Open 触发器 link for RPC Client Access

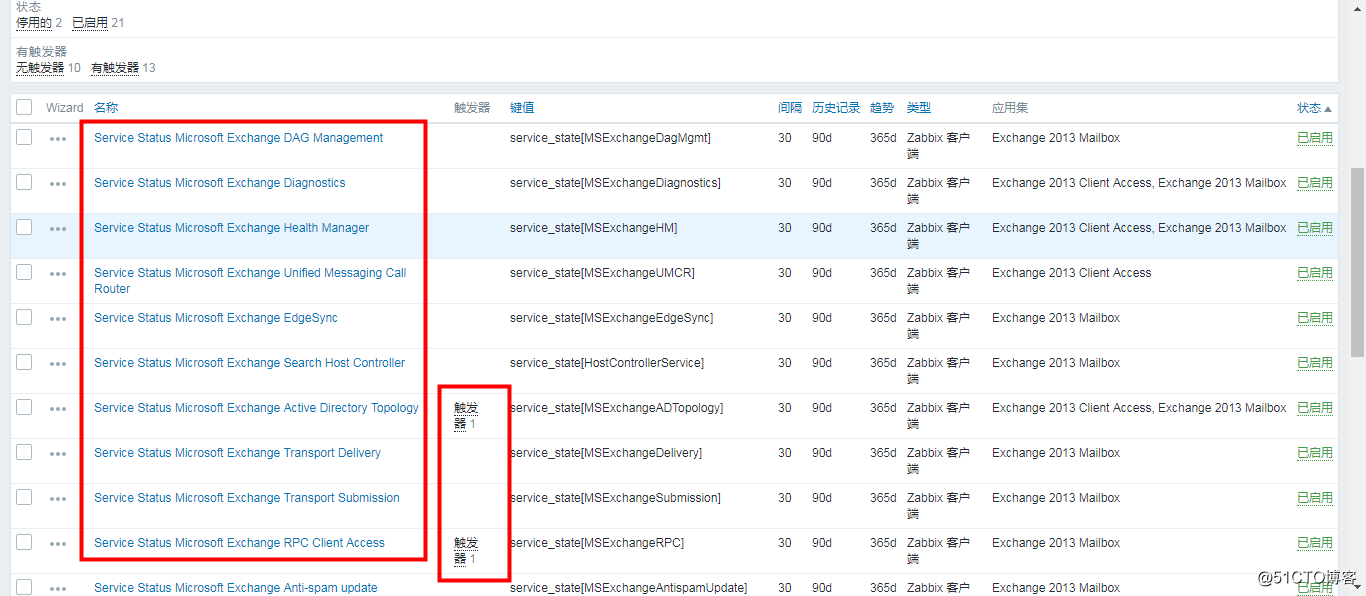coord(465,551)
